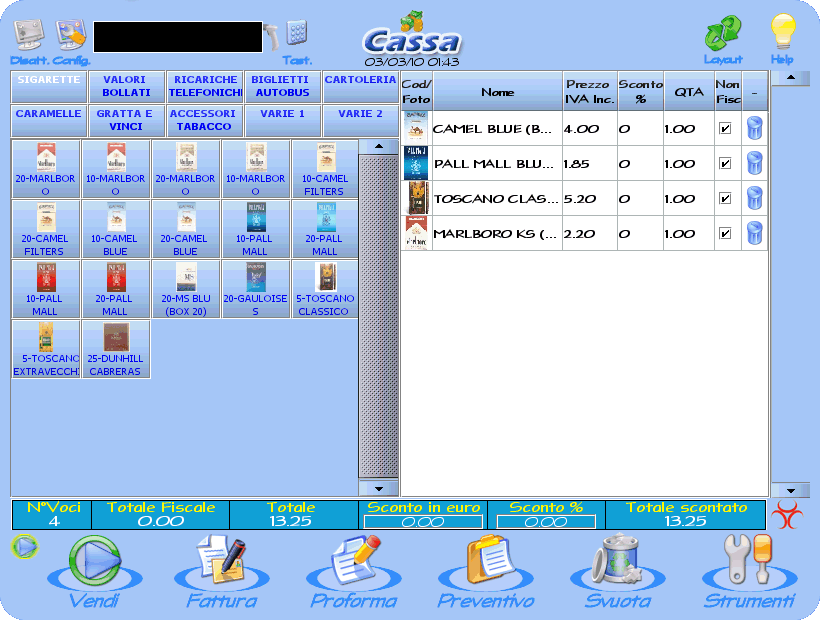Toggle Non Fisc checkbox for TOSCANO CLAS
This screenshot has height=620, width=821.
(x=725, y=198)
